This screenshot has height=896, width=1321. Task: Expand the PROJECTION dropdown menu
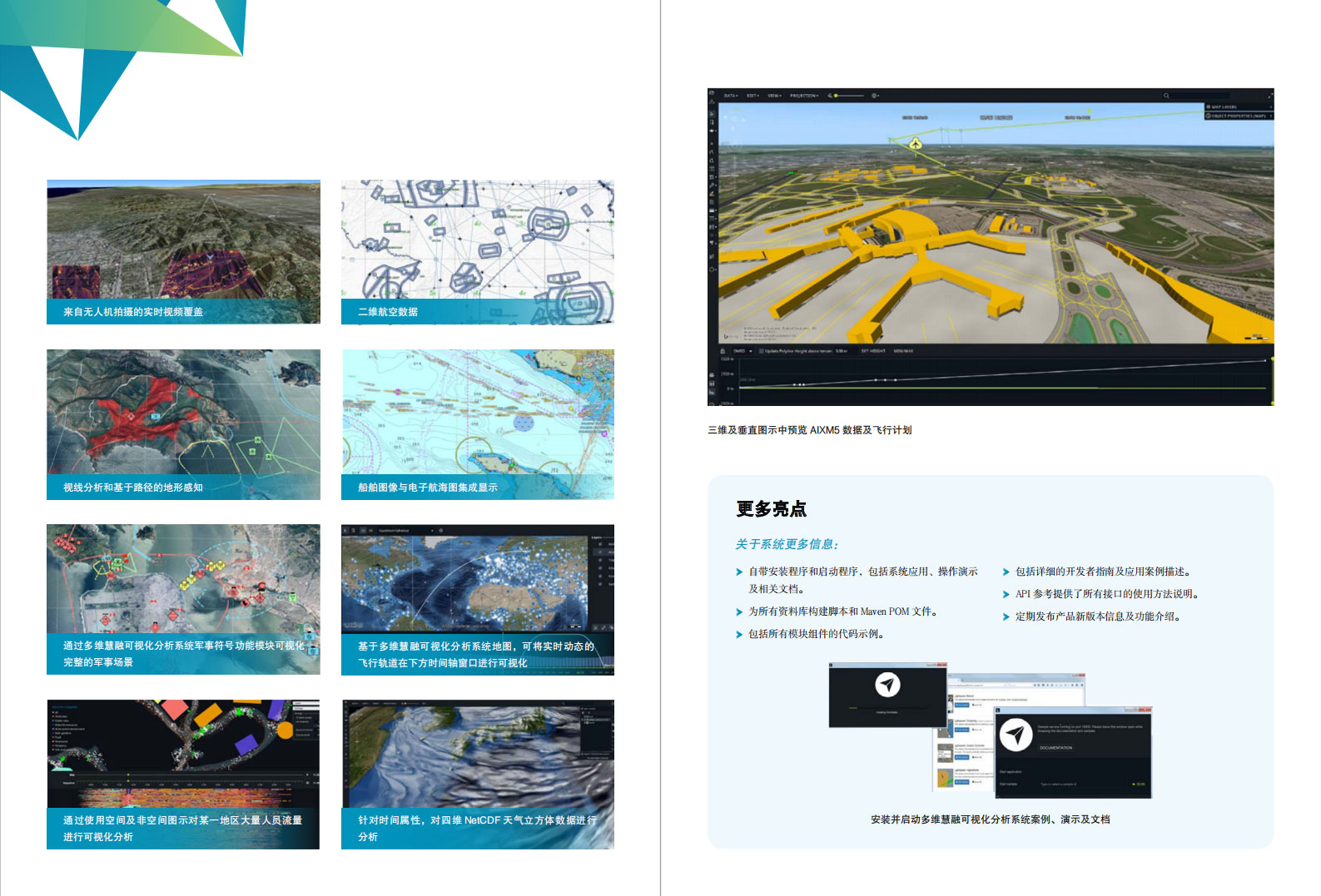coord(804,96)
